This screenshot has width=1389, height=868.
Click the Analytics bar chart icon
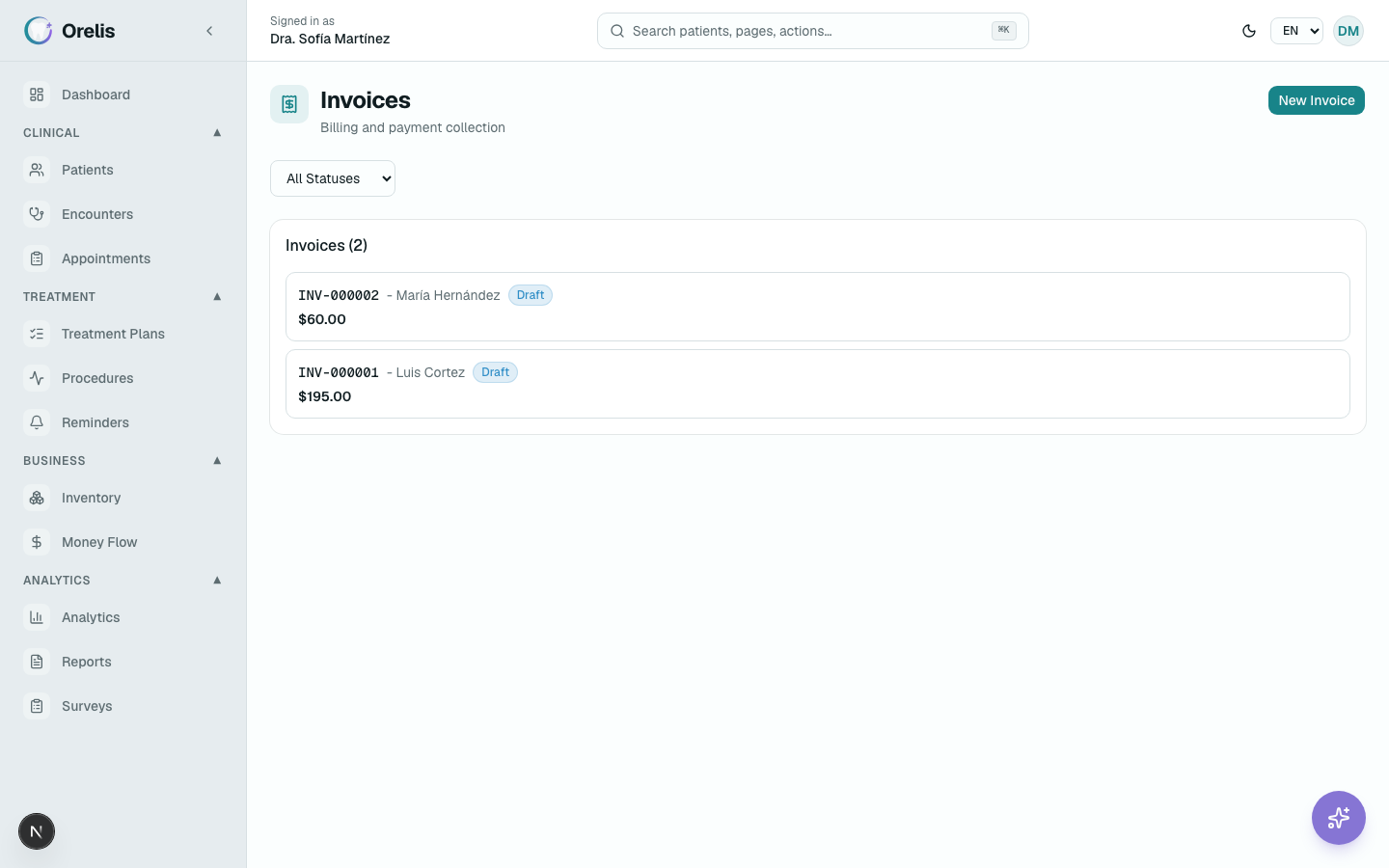pyautogui.click(x=37, y=617)
